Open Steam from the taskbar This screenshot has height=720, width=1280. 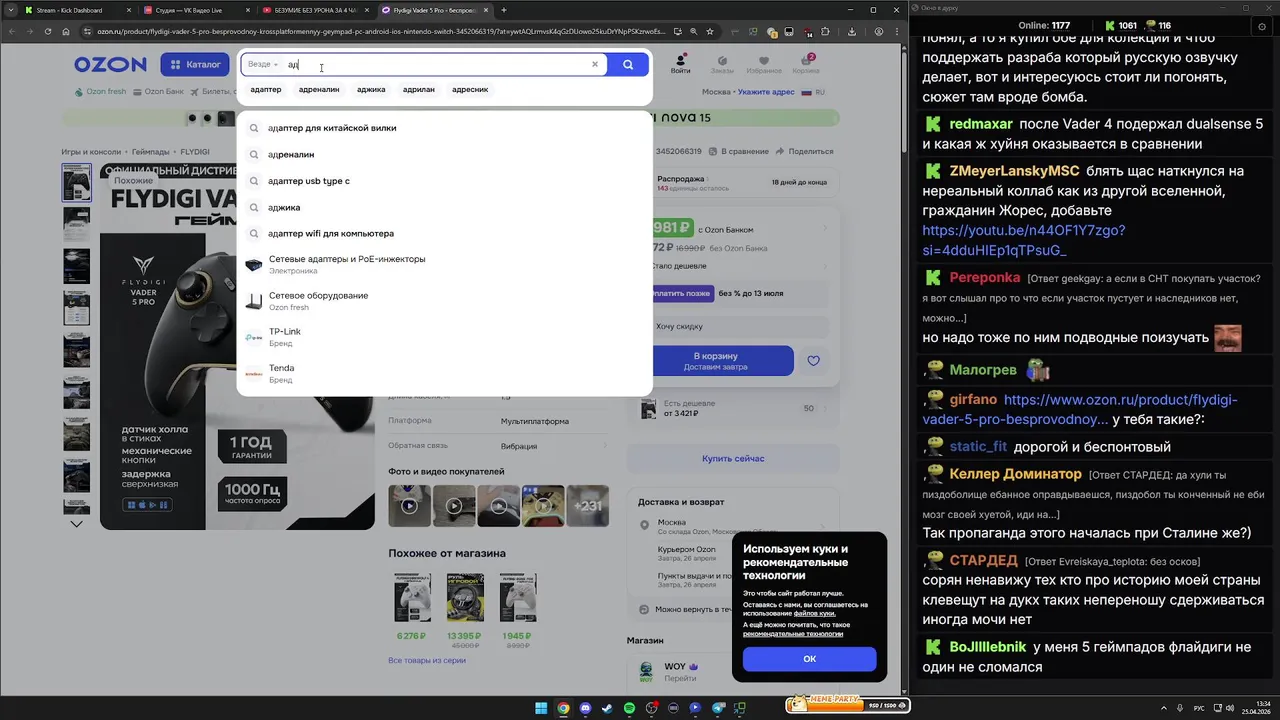coord(607,708)
